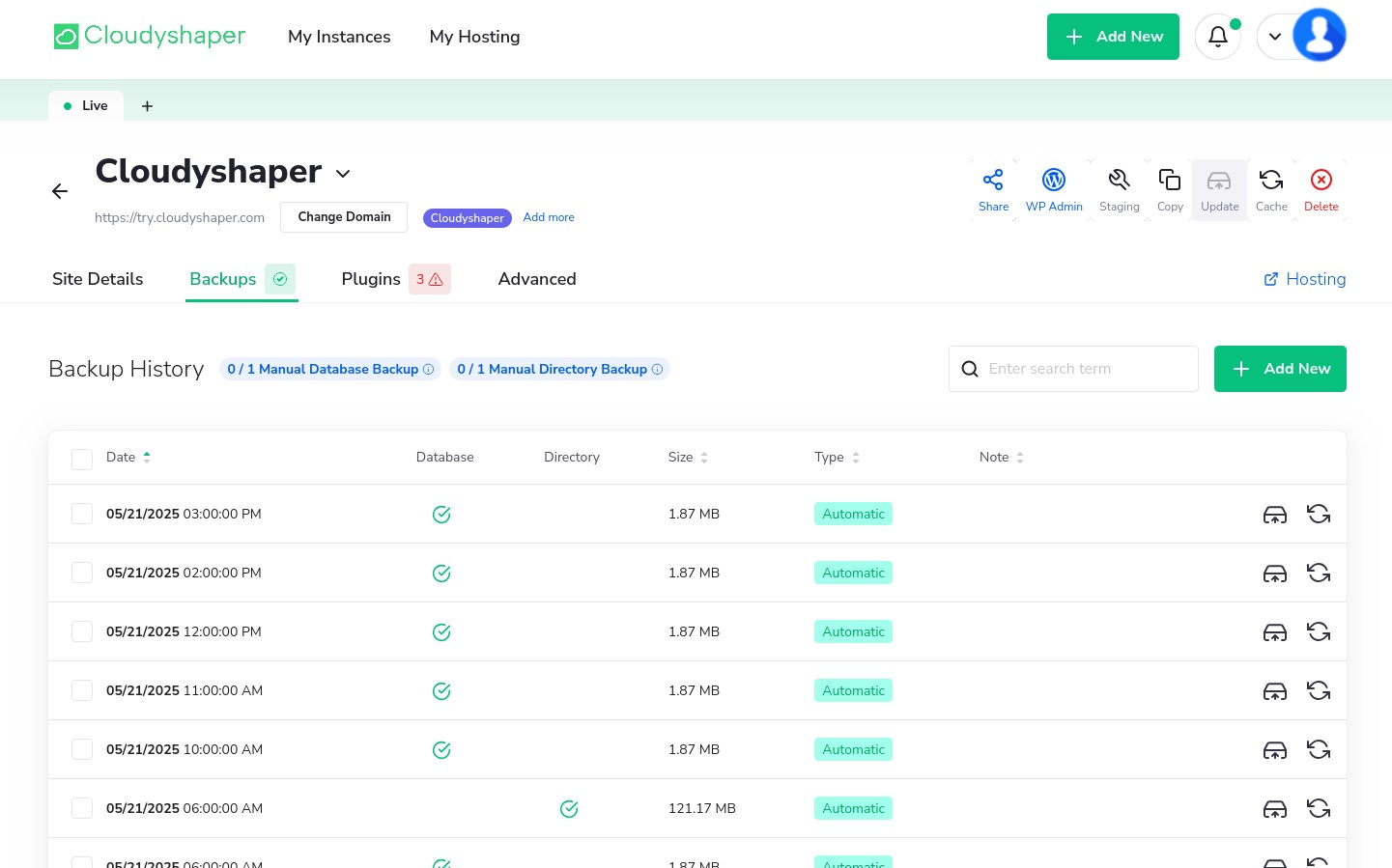Select the 02:00 PM backup checkbox
This screenshot has width=1392, height=868.
tap(82, 572)
